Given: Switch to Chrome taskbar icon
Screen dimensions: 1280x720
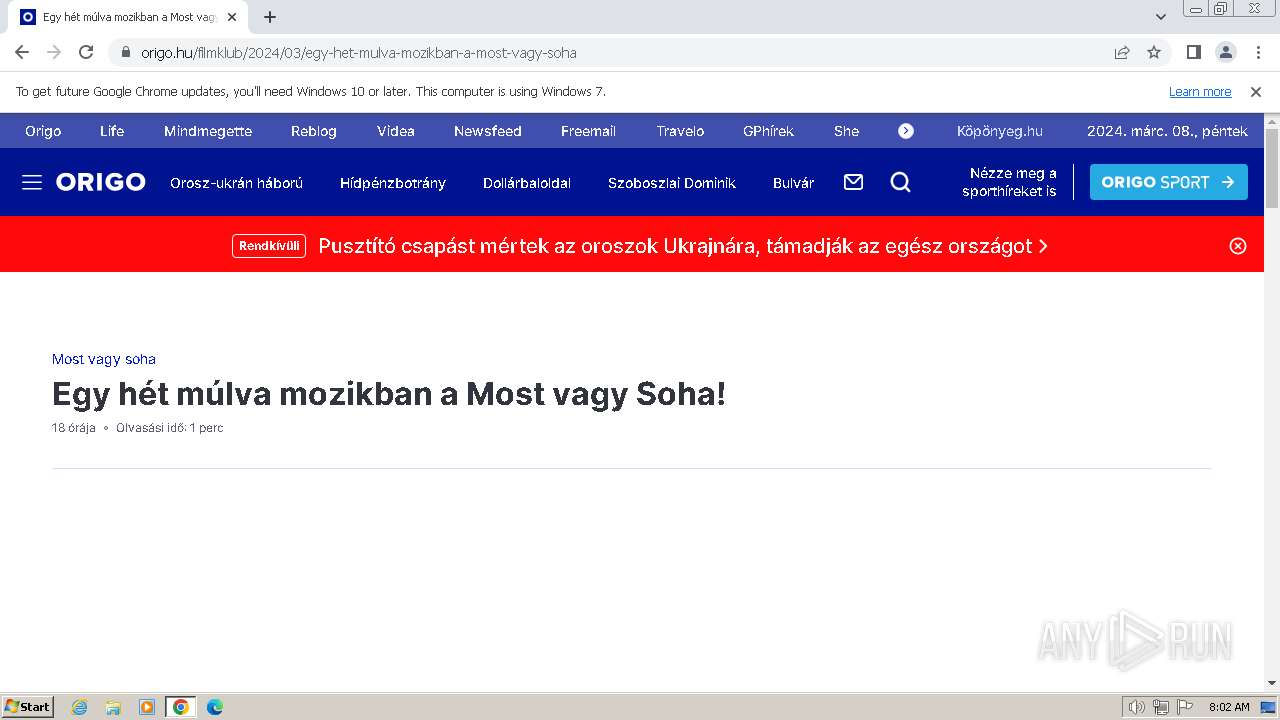Looking at the screenshot, I should pos(180,707).
